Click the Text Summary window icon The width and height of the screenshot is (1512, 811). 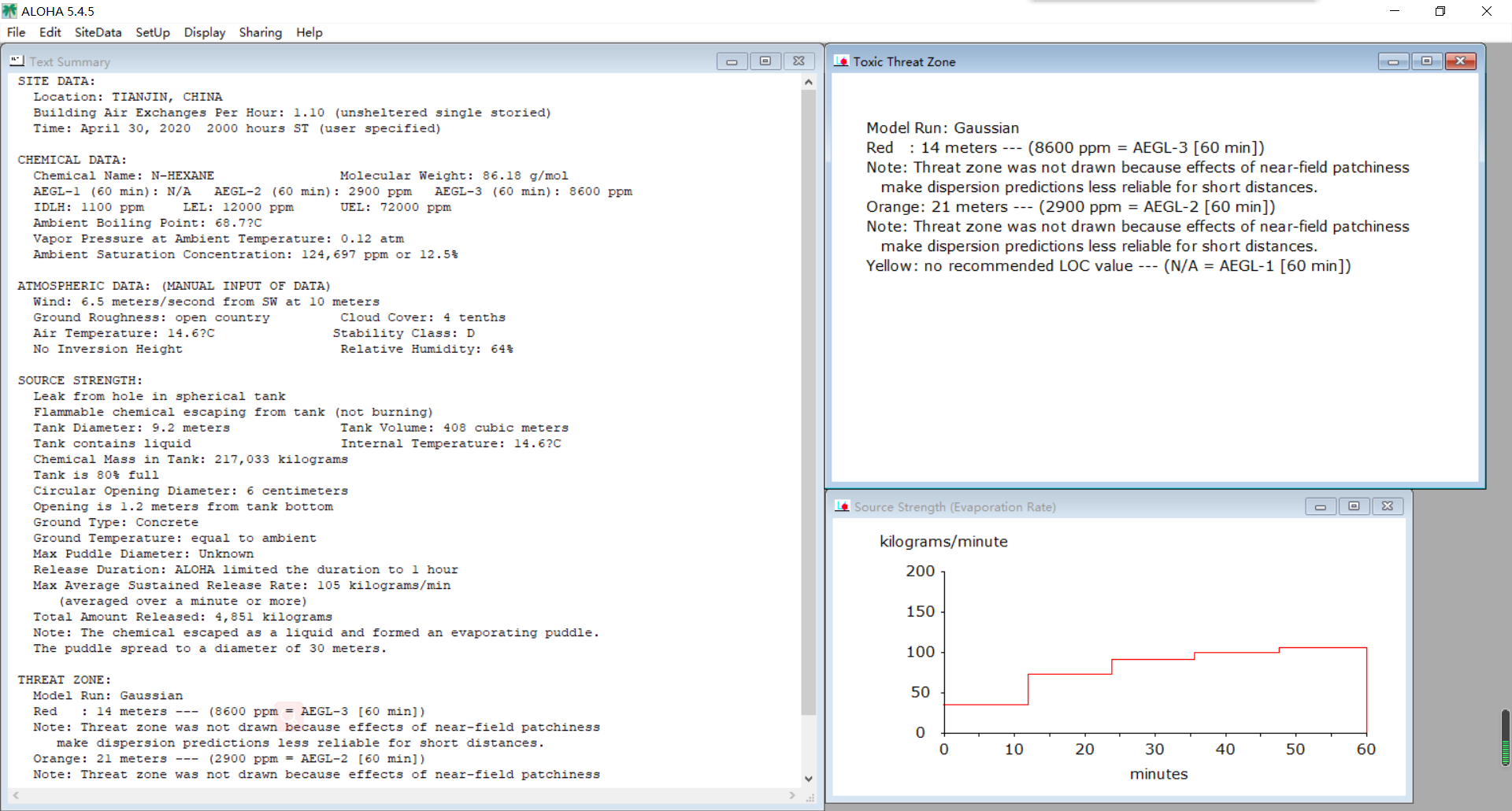(x=17, y=61)
